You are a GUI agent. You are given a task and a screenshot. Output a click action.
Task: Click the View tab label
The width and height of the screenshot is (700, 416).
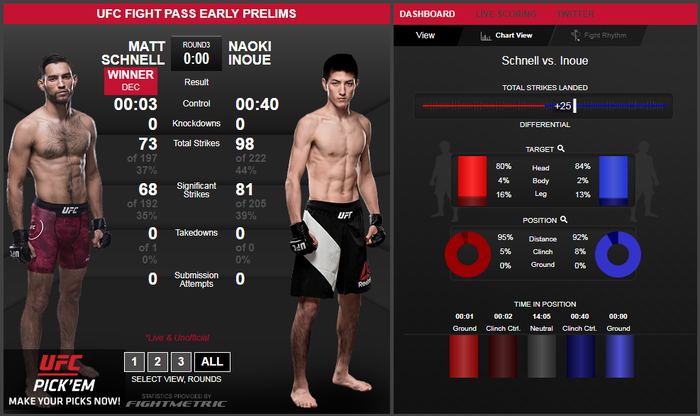pos(425,35)
